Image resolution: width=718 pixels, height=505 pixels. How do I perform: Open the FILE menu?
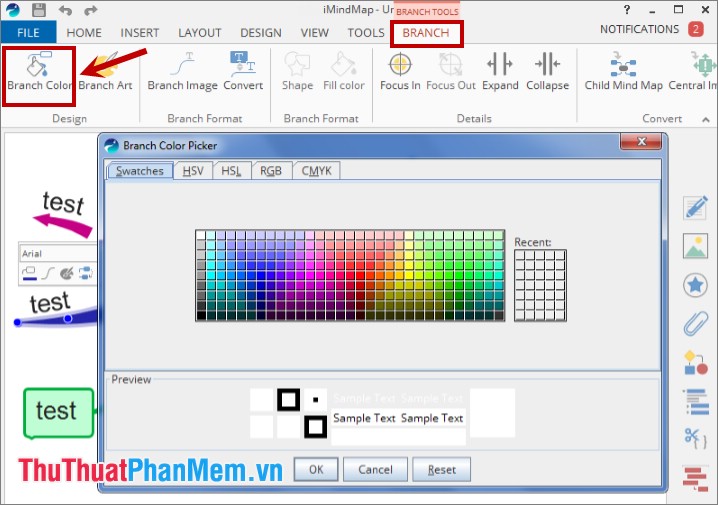[x=29, y=33]
